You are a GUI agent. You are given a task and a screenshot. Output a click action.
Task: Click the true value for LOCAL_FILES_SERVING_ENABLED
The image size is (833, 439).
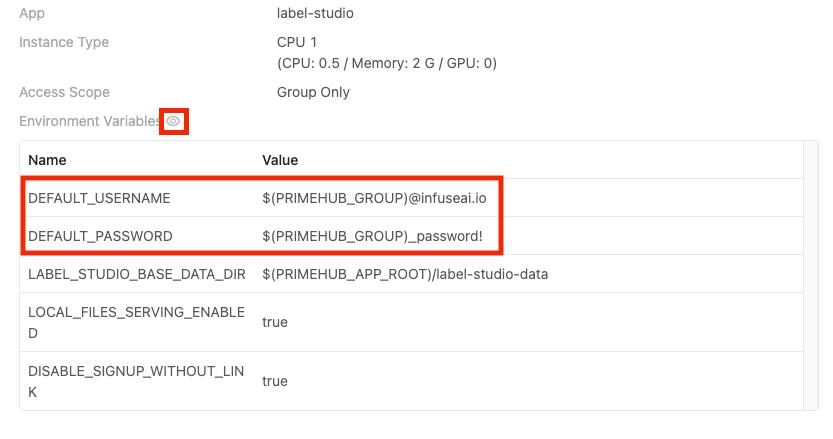click(x=275, y=323)
